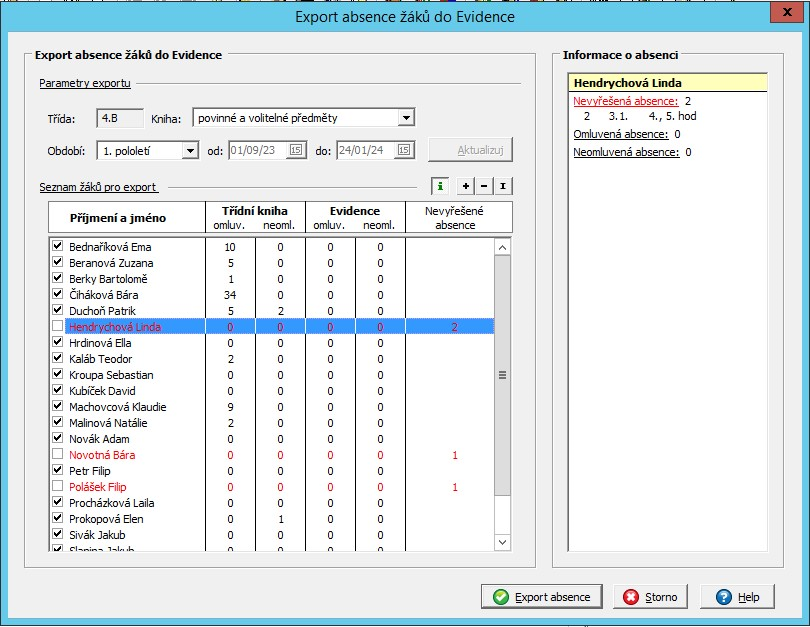Click the plus icon to select all students
Image resolution: width=810 pixels, height=627 pixels.
tap(466, 186)
